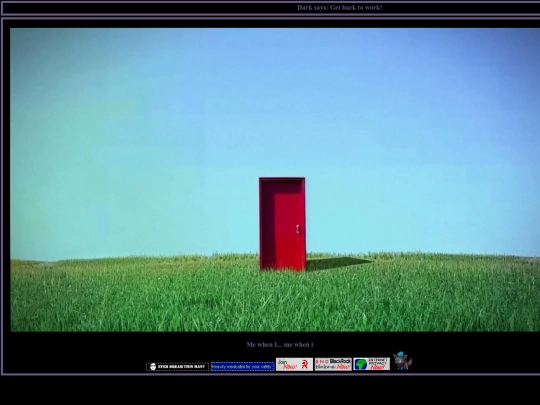Open the 'End BlackRock' badge
The width and height of the screenshot is (540, 405).
tap(333, 364)
